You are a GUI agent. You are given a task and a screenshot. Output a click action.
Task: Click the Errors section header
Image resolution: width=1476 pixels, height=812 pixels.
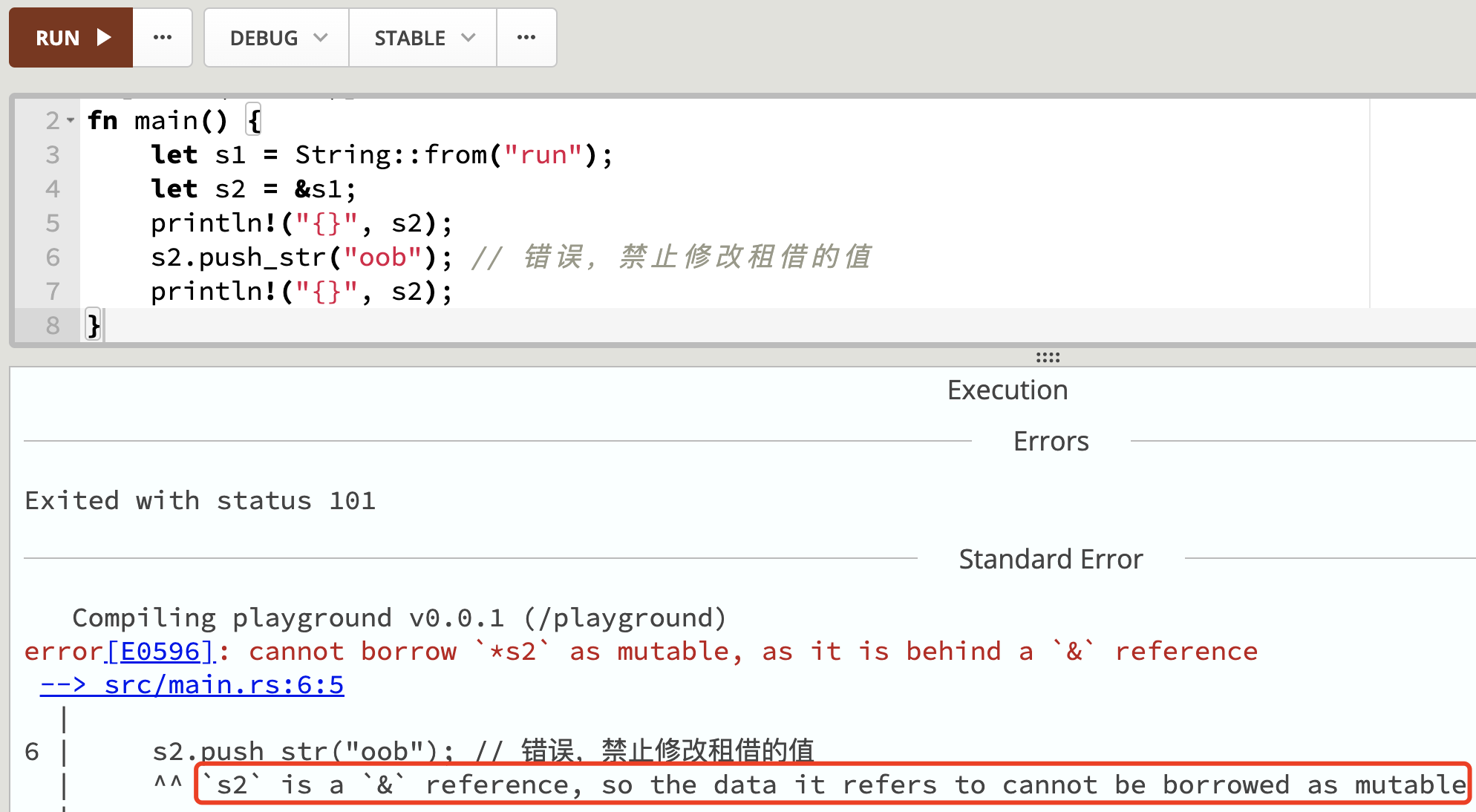[1051, 442]
